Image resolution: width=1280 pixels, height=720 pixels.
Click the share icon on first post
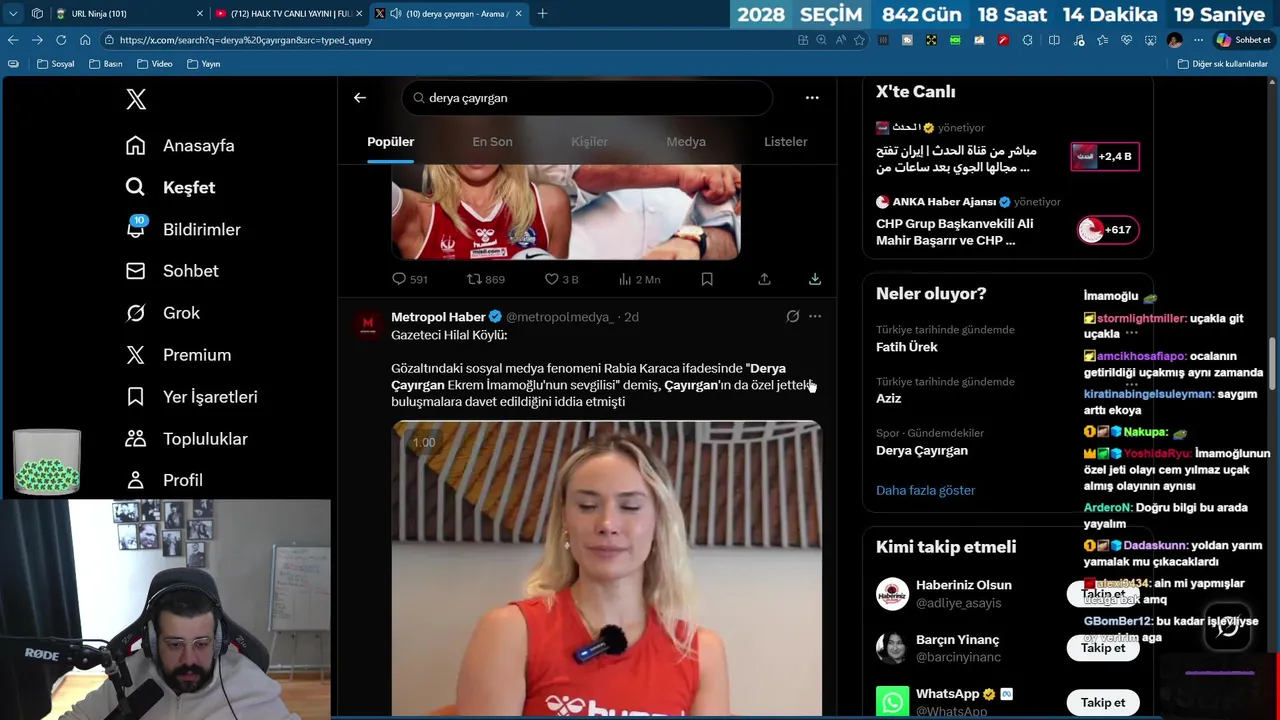(764, 280)
